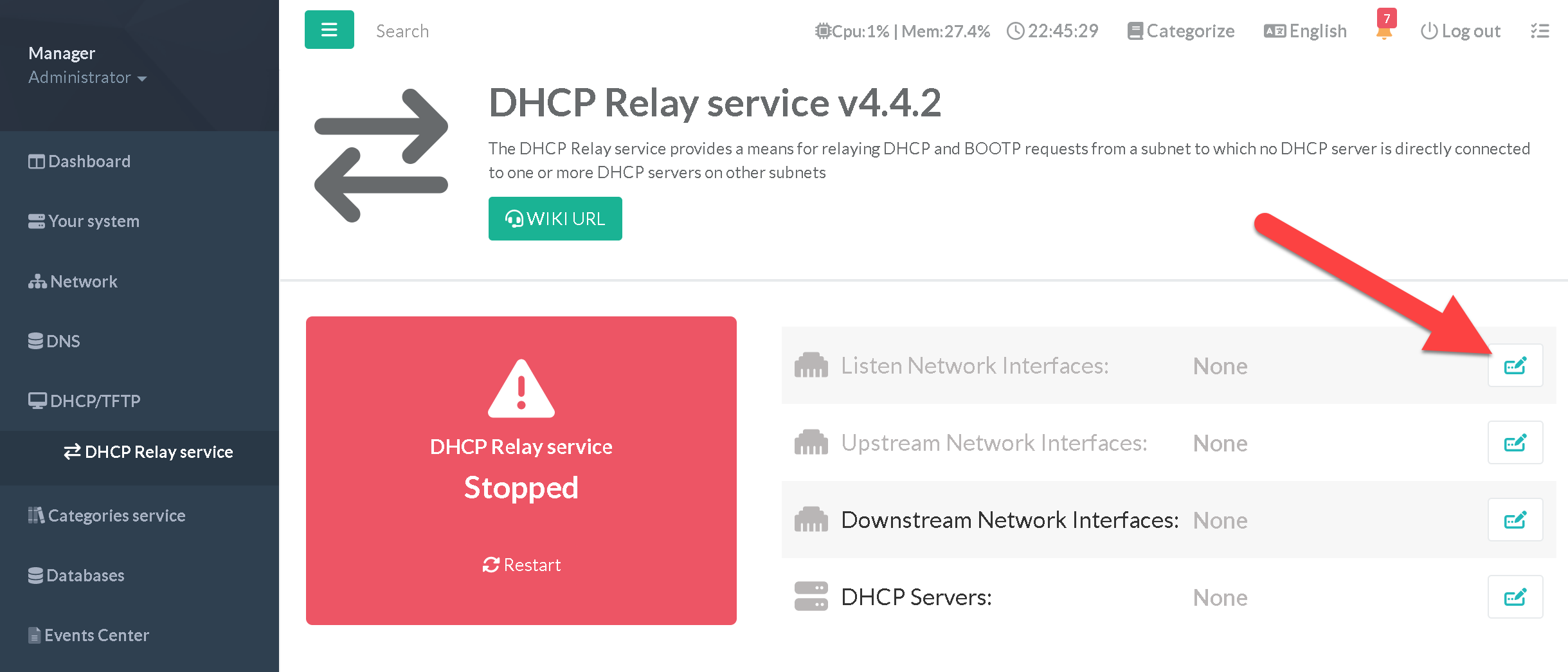Edit the Upstream Network Interfaces setting
This screenshot has width=1568, height=672.
1514,443
